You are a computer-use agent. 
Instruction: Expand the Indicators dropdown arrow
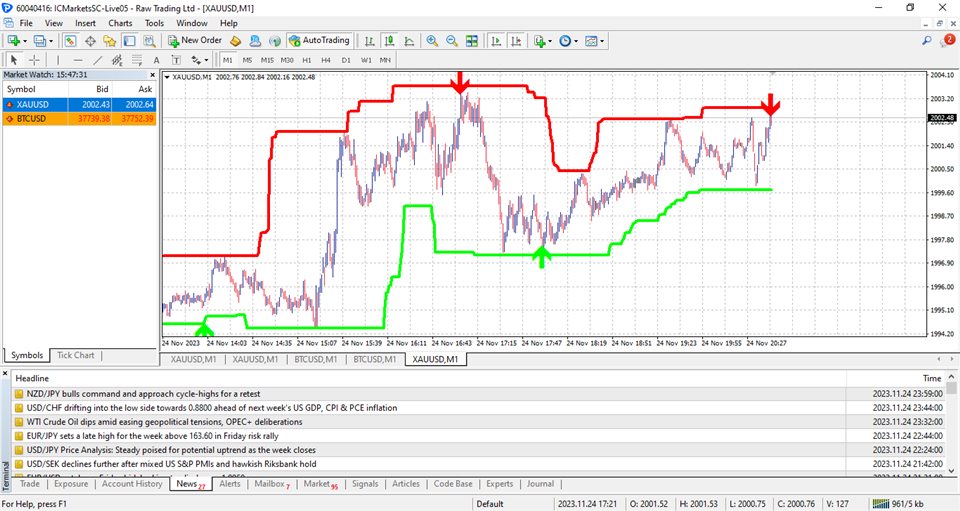click(550, 42)
